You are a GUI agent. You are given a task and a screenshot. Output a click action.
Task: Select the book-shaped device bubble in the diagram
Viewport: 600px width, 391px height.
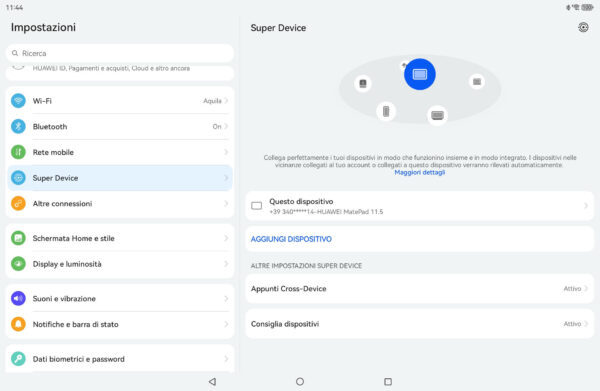tap(363, 83)
